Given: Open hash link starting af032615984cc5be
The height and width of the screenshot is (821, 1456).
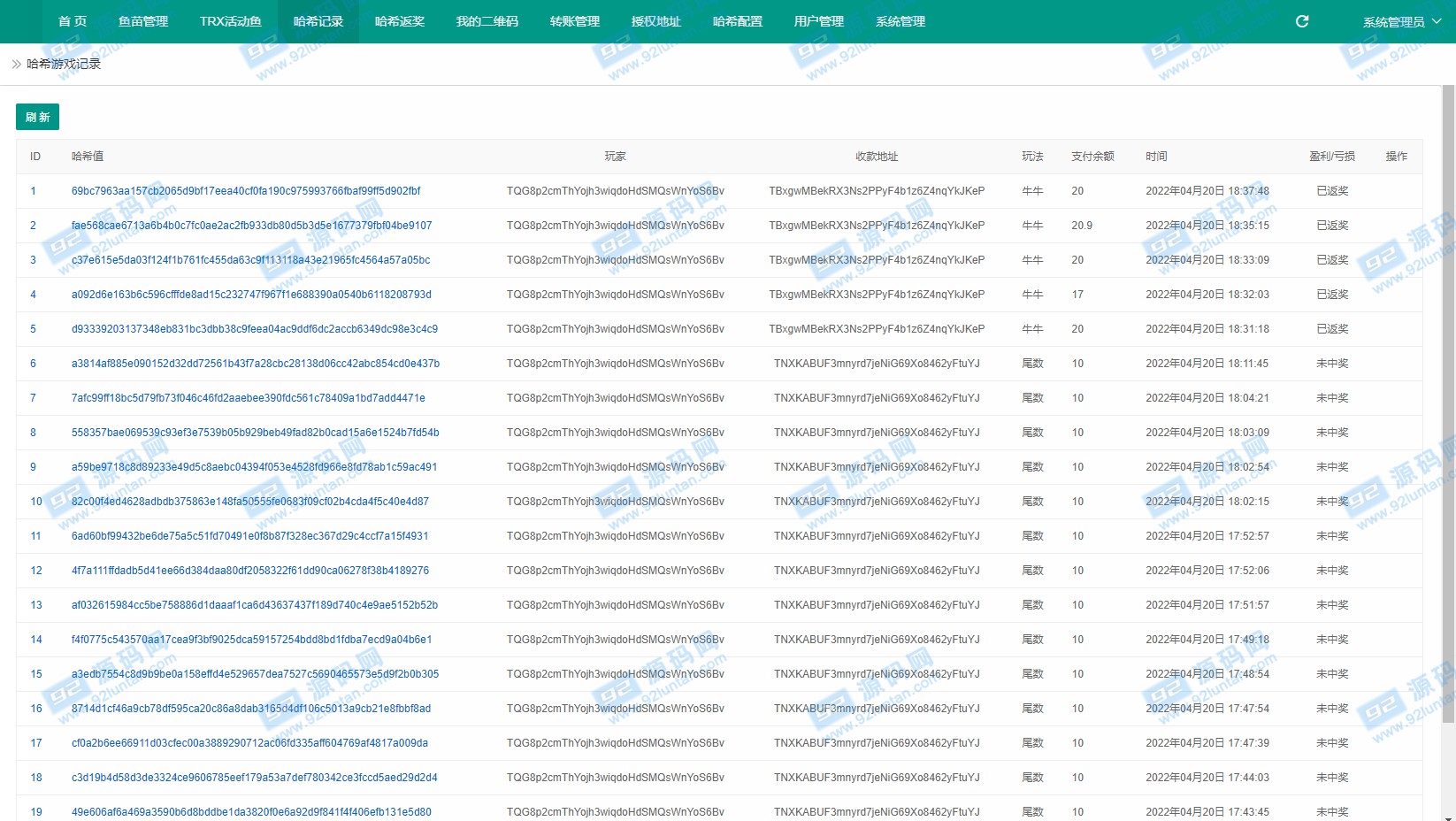Looking at the screenshot, I should pos(255,605).
